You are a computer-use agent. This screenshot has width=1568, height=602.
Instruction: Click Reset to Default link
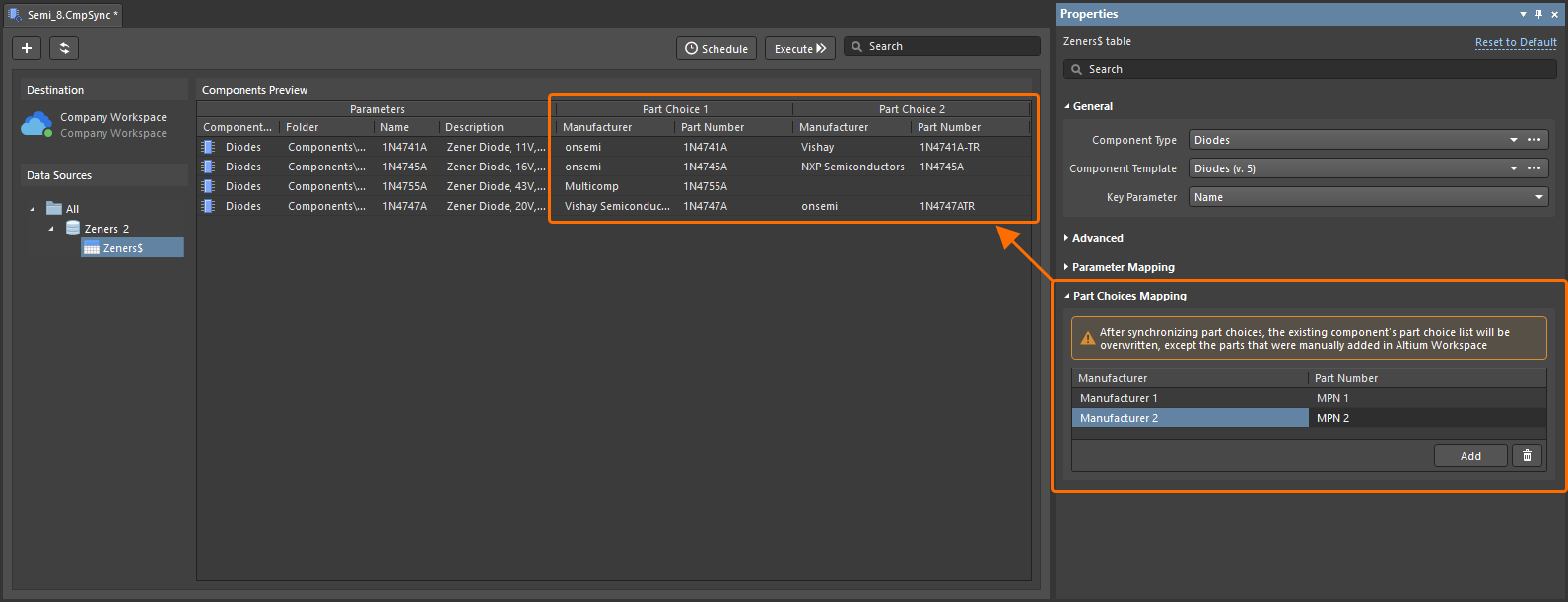click(x=1515, y=42)
